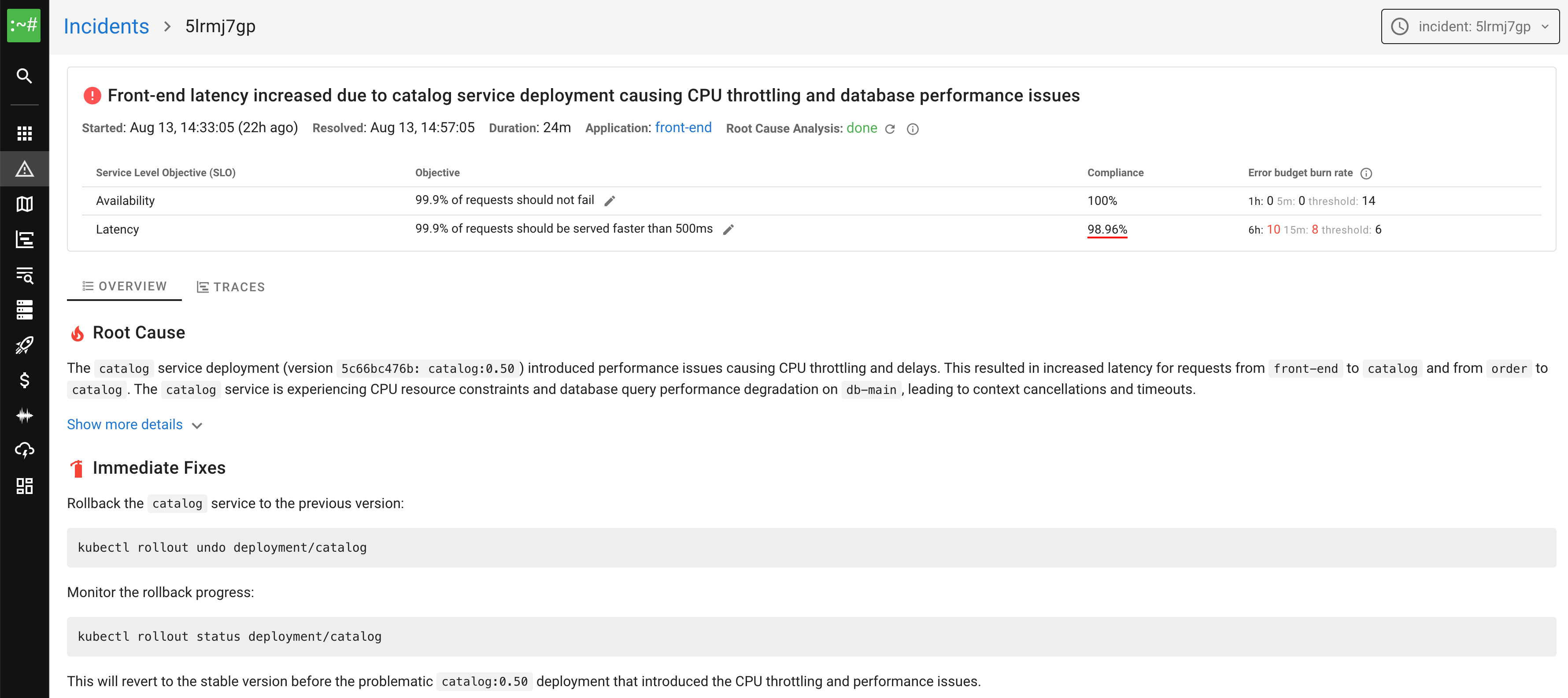Open the dashboards icon in sidebar
The height and width of the screenshot is (698, 1568).
pos(24,486)
